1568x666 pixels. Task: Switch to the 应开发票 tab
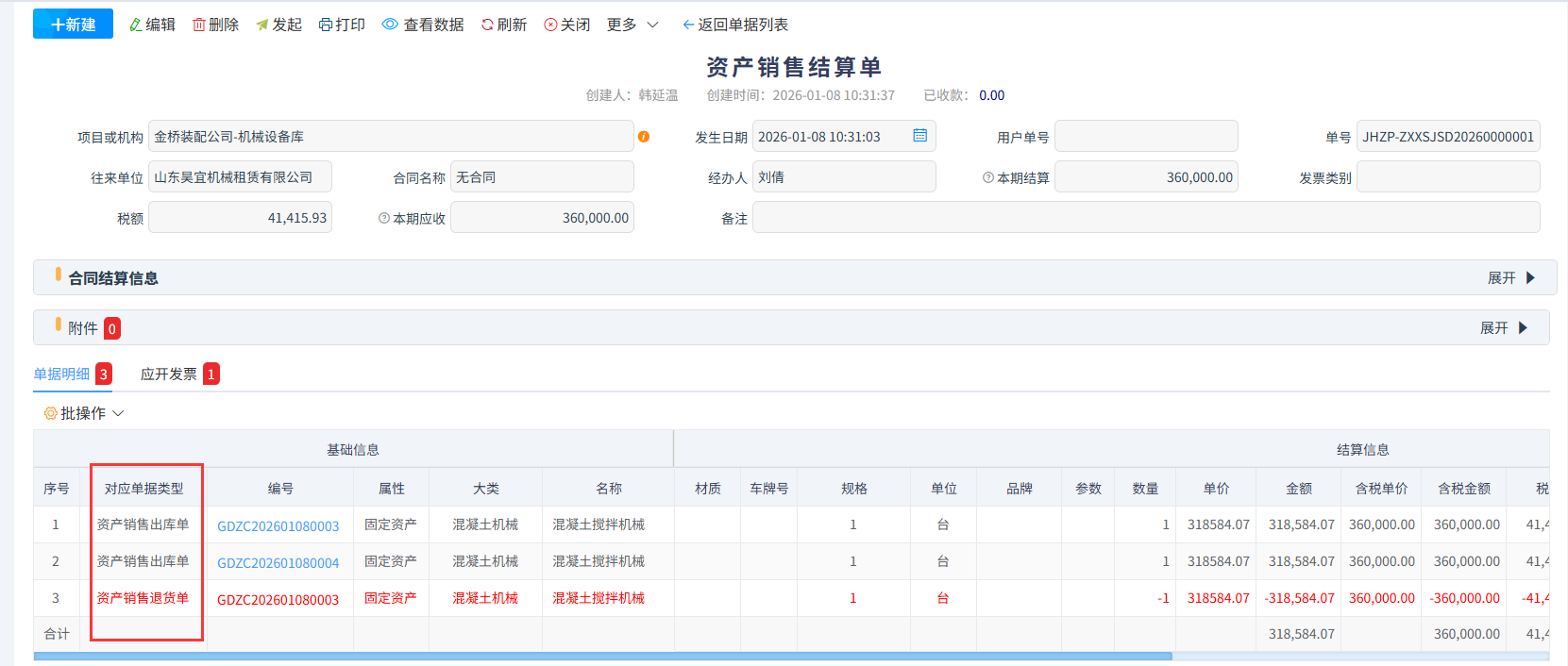[169, 375]
